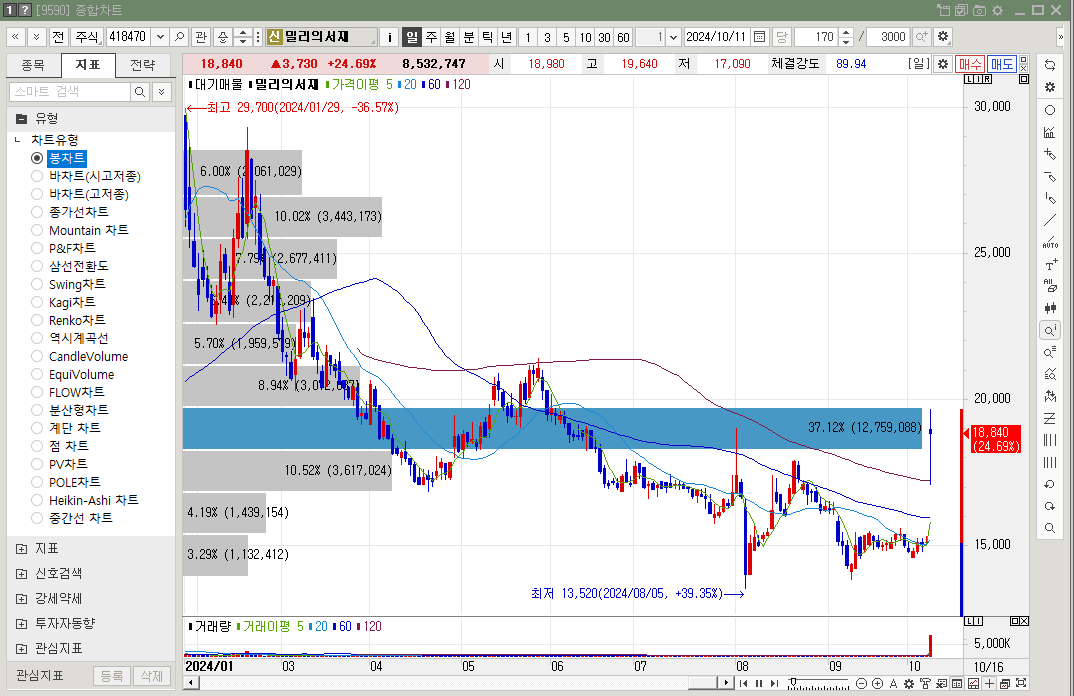Click the 관 watchlist button

pos(201,37)
